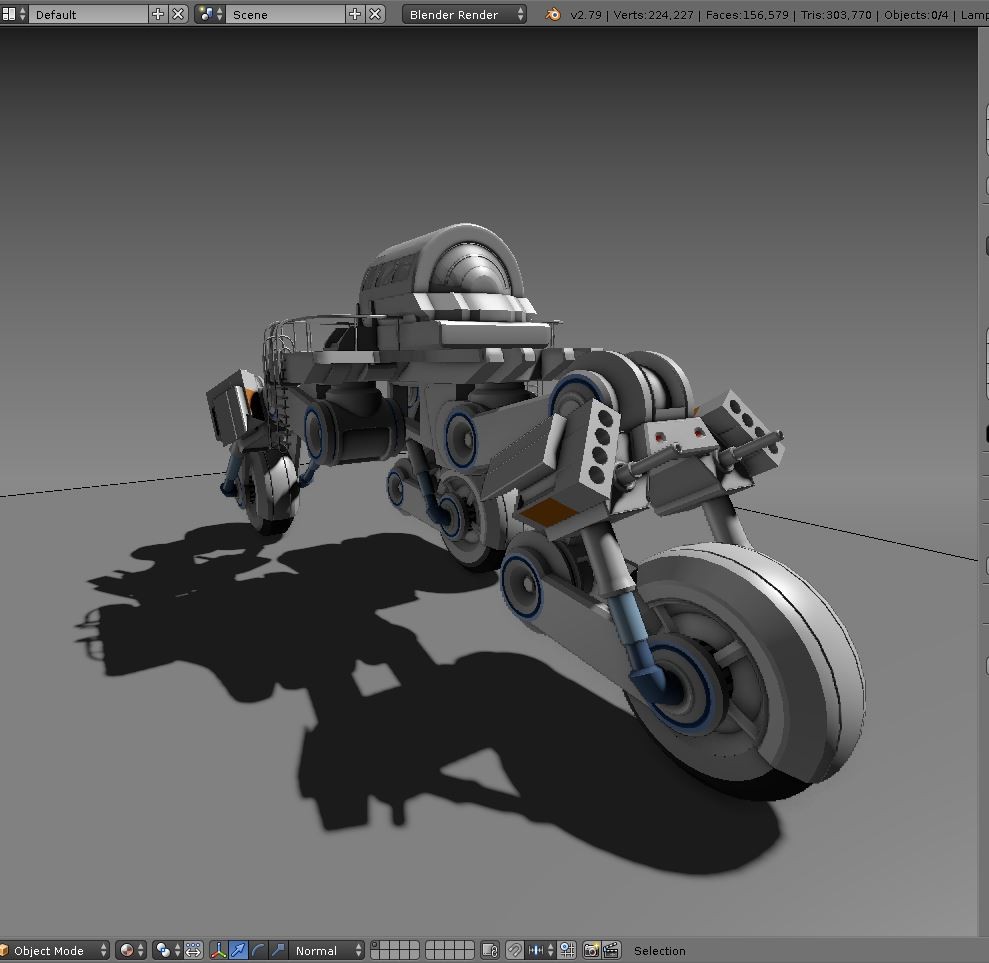Toggle manipulate center points
This screenshot has height=963, width=989.
(192, 950)
